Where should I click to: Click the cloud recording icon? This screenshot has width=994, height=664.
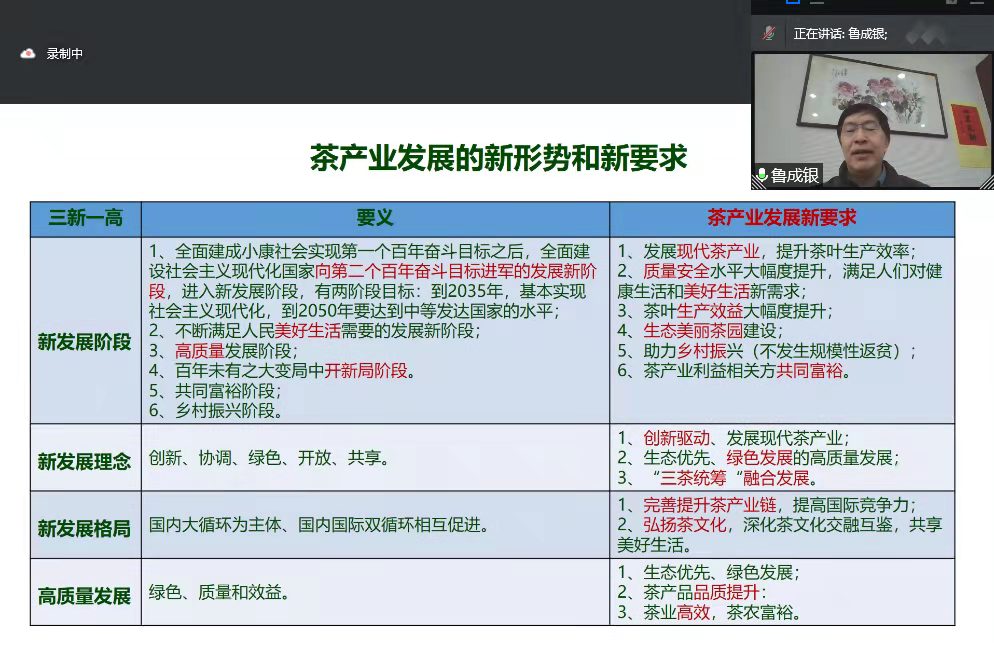tap(28, 54)
